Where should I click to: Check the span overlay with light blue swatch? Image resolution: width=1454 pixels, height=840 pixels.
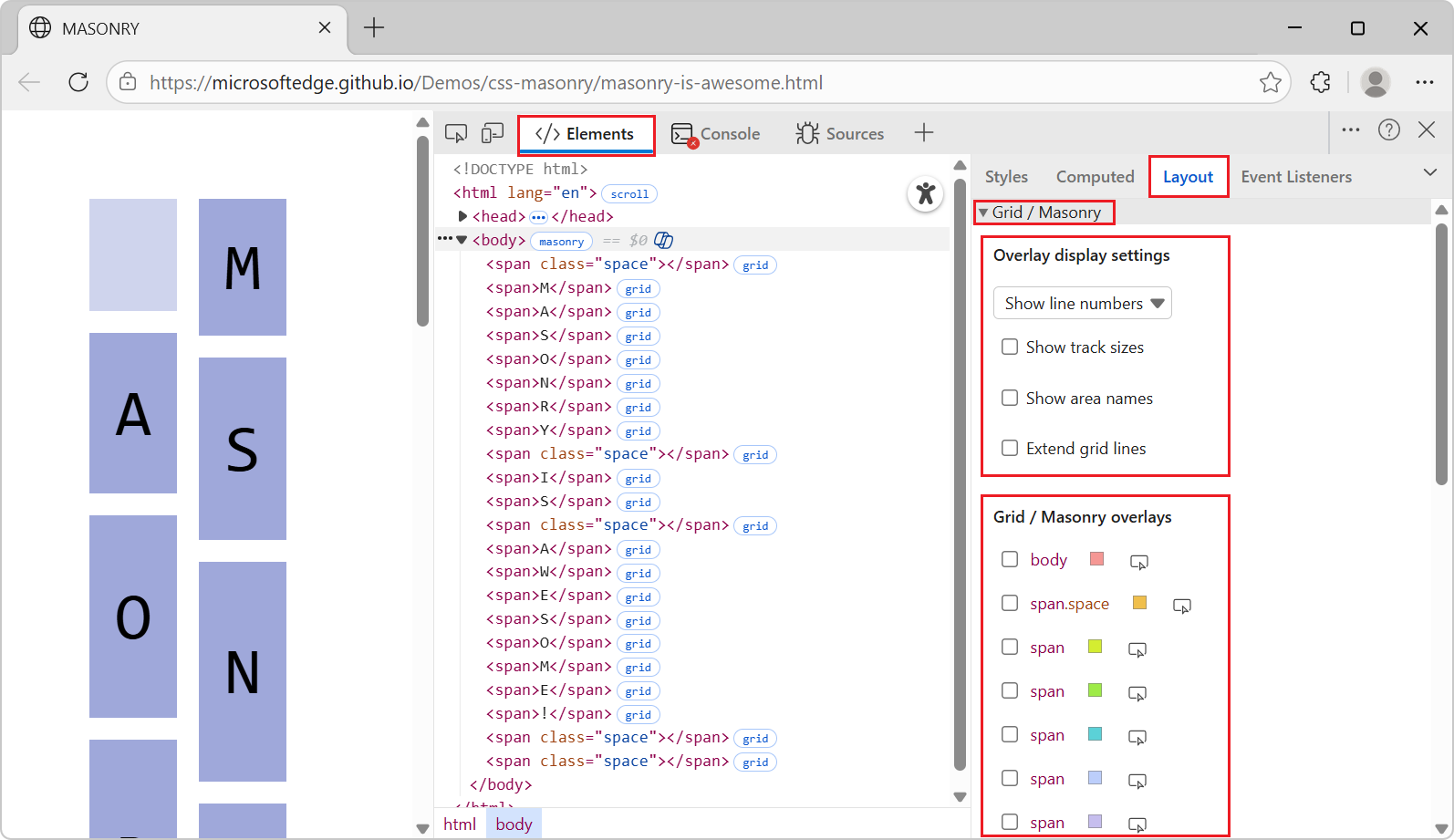1010,778
